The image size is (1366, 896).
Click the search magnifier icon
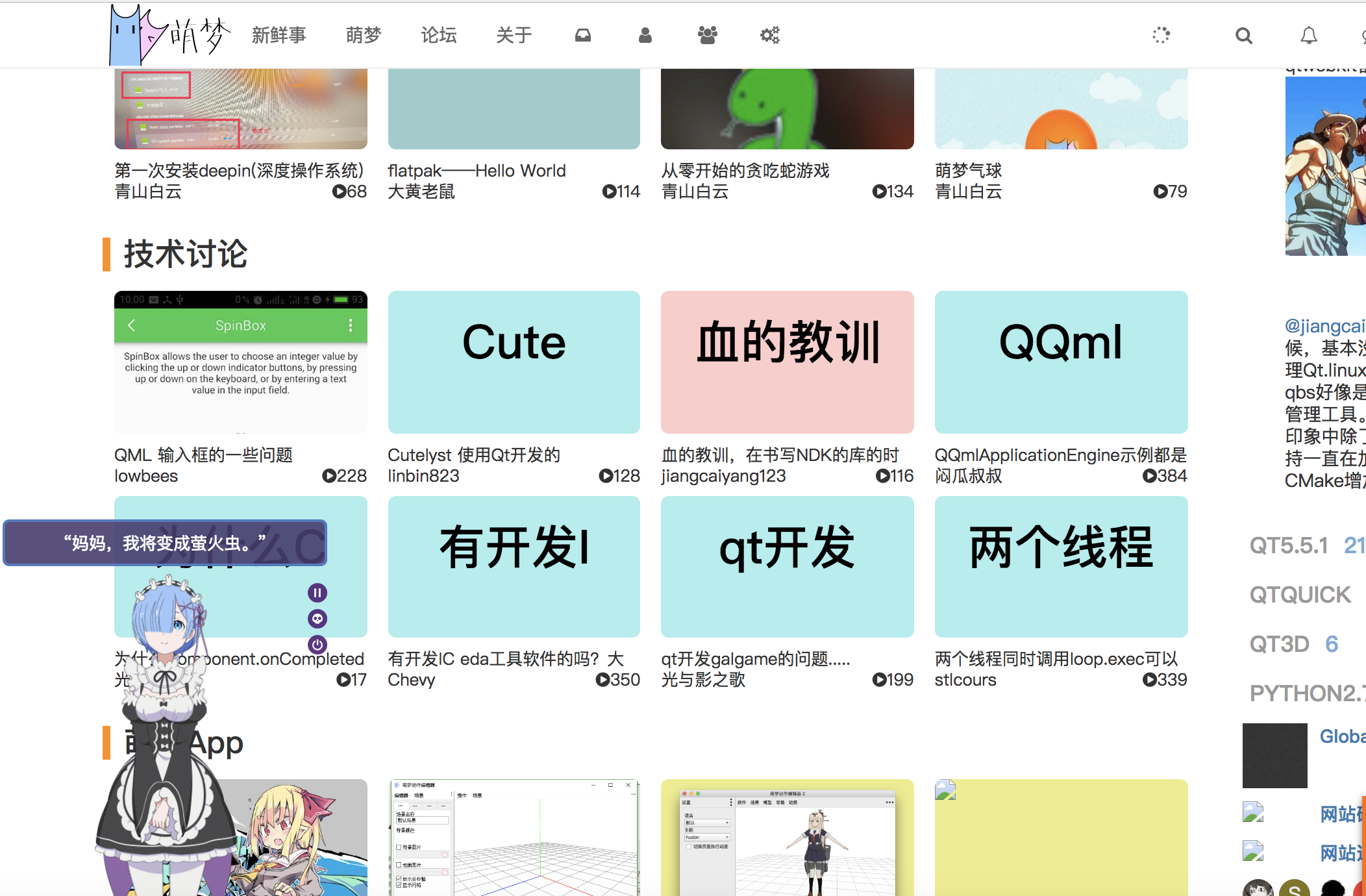[x=1243, y=36]
